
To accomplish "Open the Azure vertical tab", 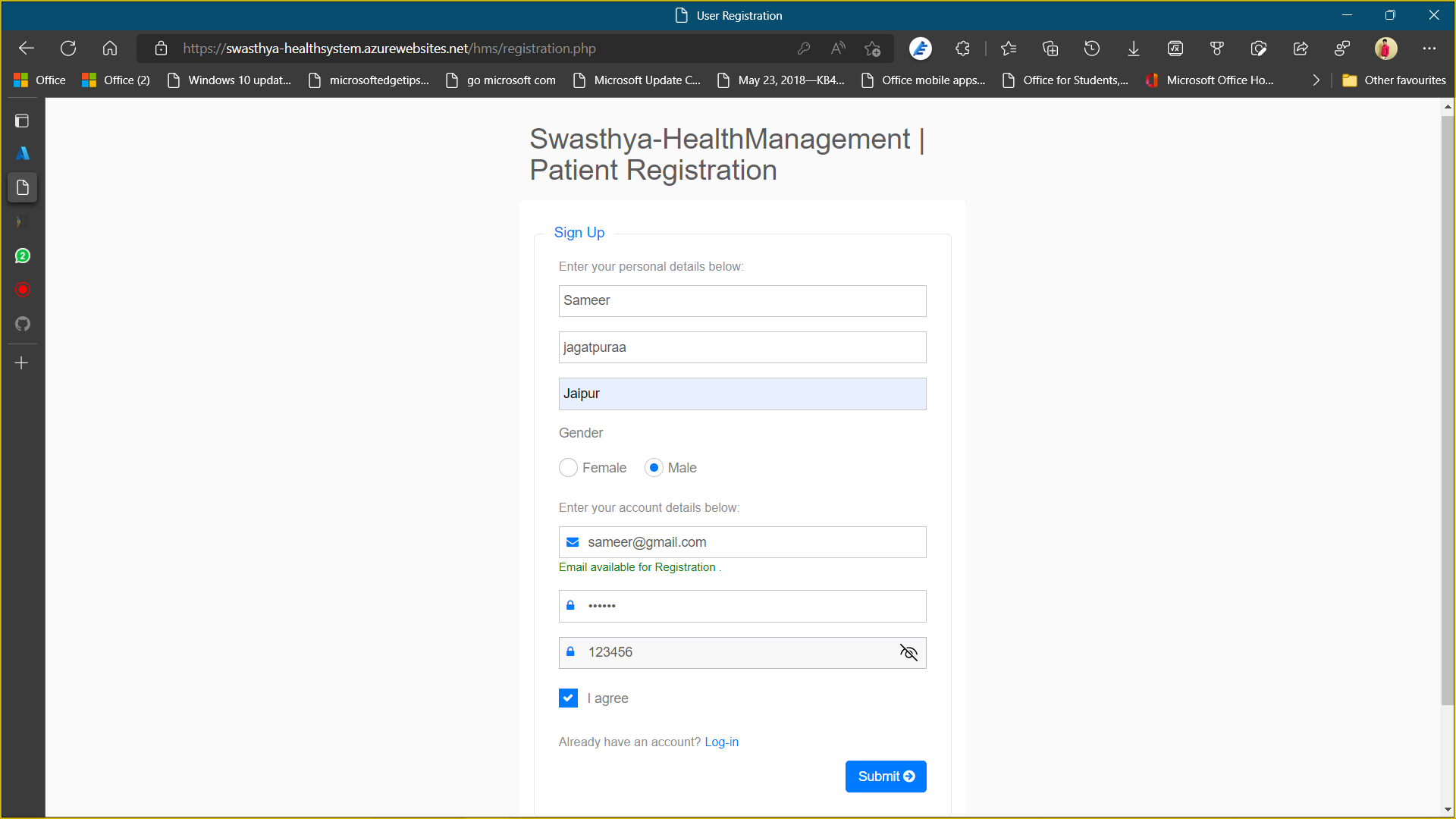I will coord(22,153).
